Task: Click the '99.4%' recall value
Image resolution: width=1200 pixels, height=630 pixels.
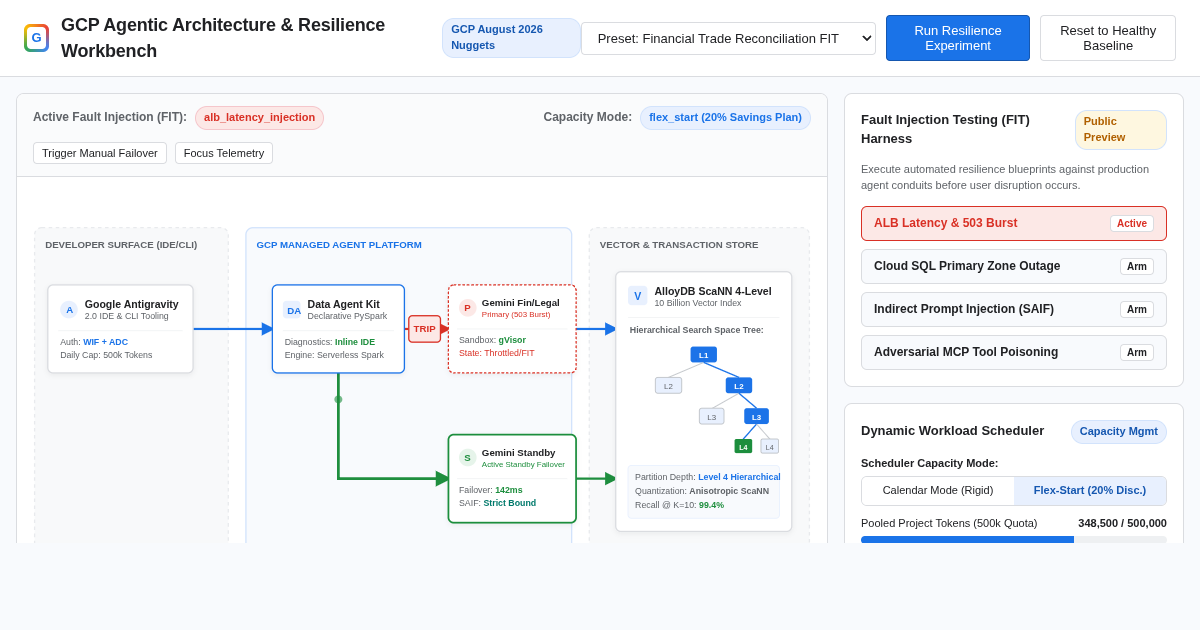Action: (711, 505)
